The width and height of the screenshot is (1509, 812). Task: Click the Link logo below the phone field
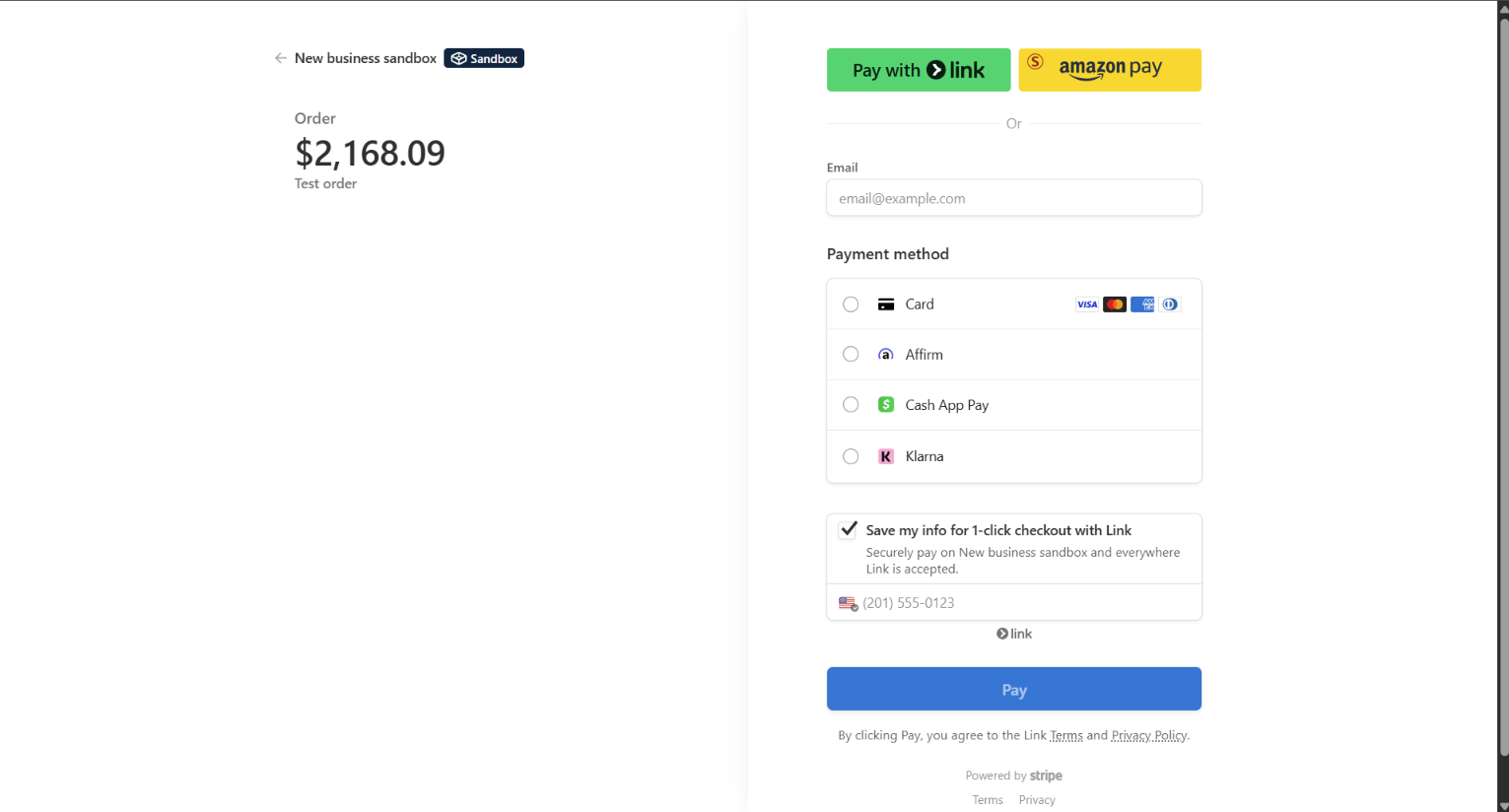(1013, 634)
